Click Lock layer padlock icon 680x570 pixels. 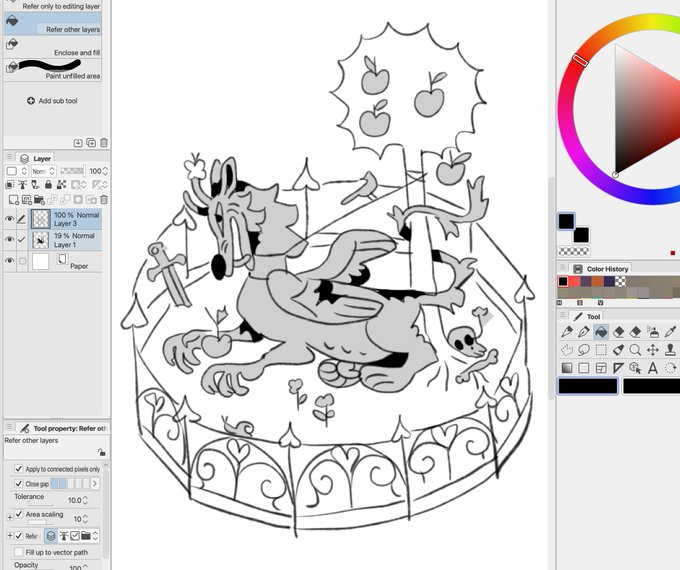[x=48, y=185]
